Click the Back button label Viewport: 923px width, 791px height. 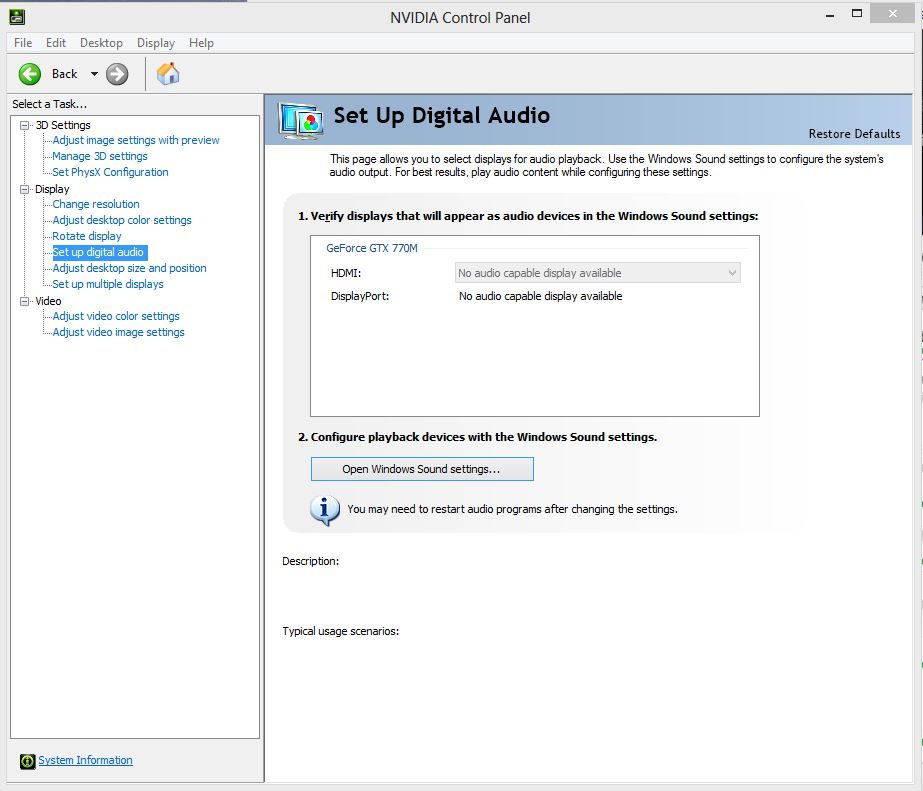coord(64,74)
